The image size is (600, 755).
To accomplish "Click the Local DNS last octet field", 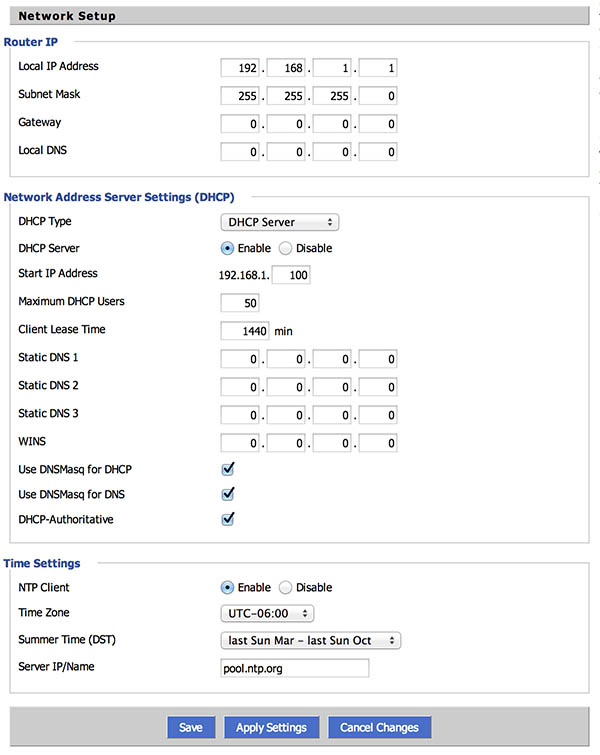I will 378,152.
